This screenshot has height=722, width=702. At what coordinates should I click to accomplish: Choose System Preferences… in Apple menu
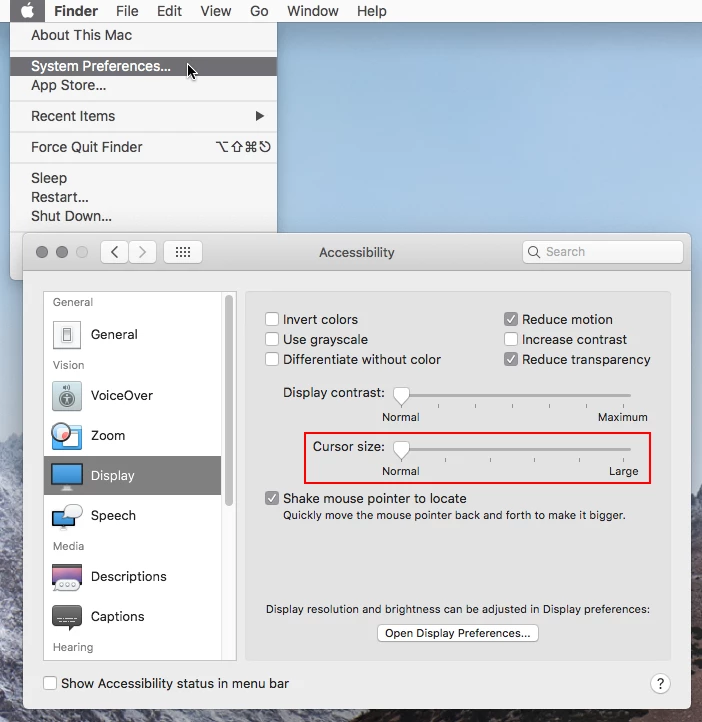click(x=143, y=66)
